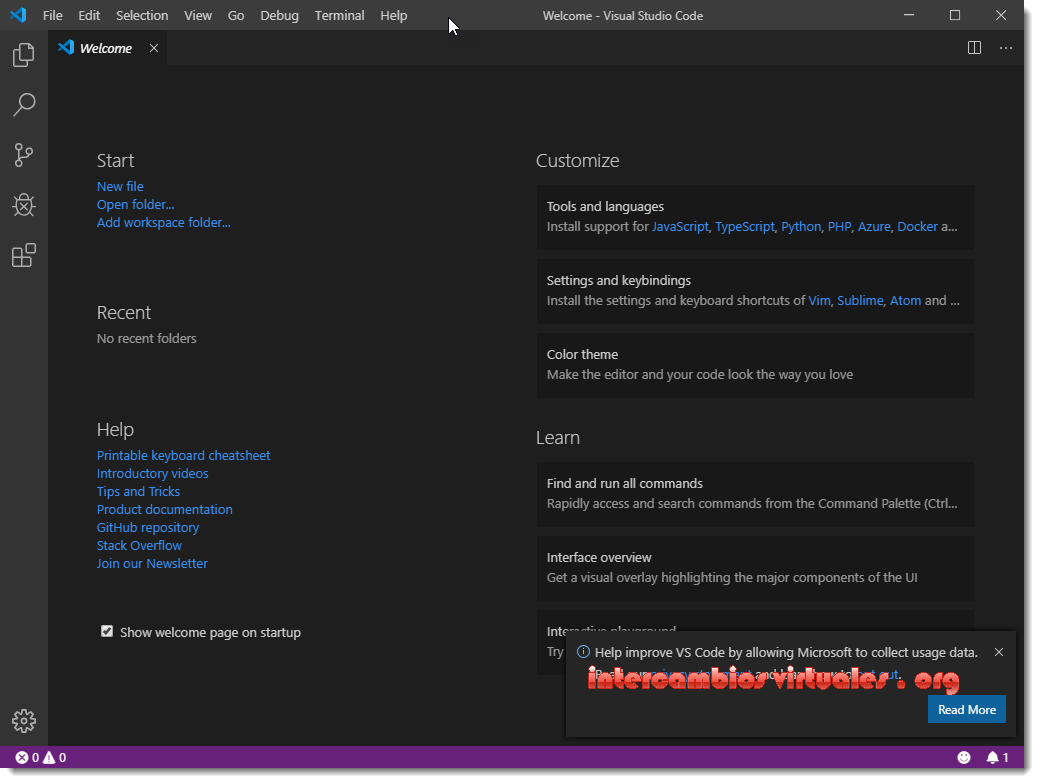Open Find and run all commands card

tap(755, 494)
